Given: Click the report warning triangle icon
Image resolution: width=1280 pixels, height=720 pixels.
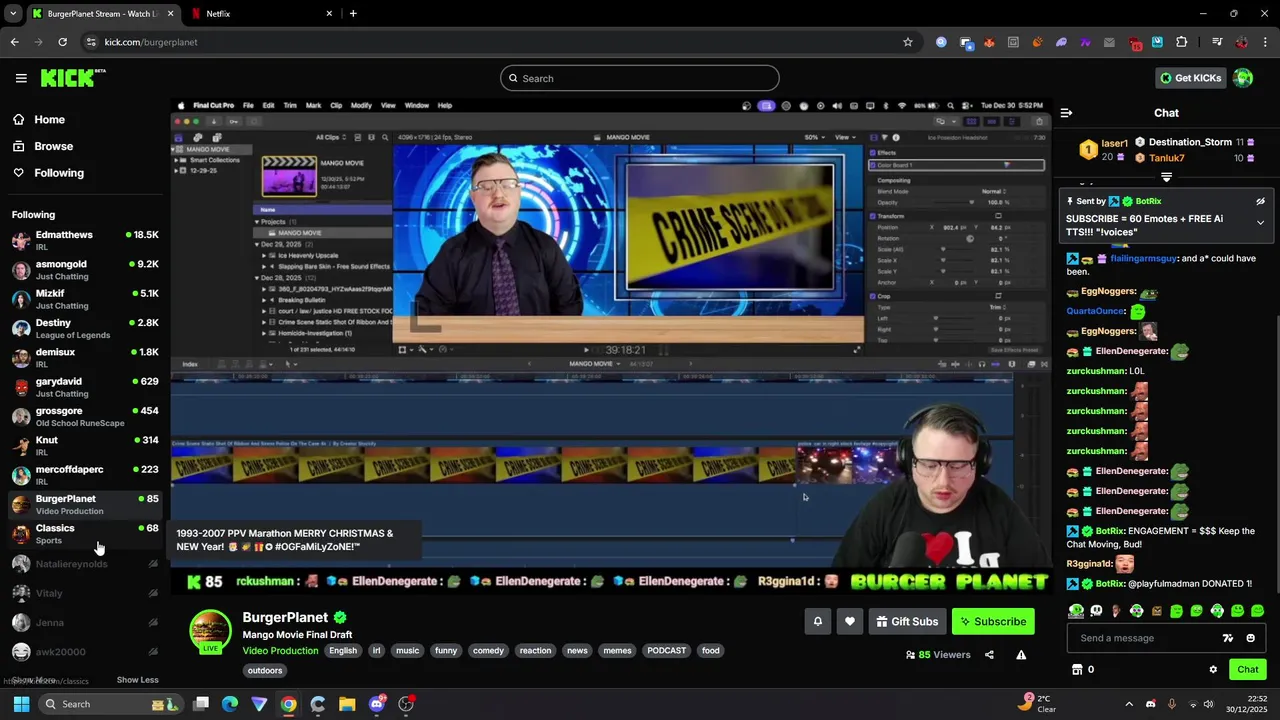Looking at the screenshot, I should (1021, 655).
